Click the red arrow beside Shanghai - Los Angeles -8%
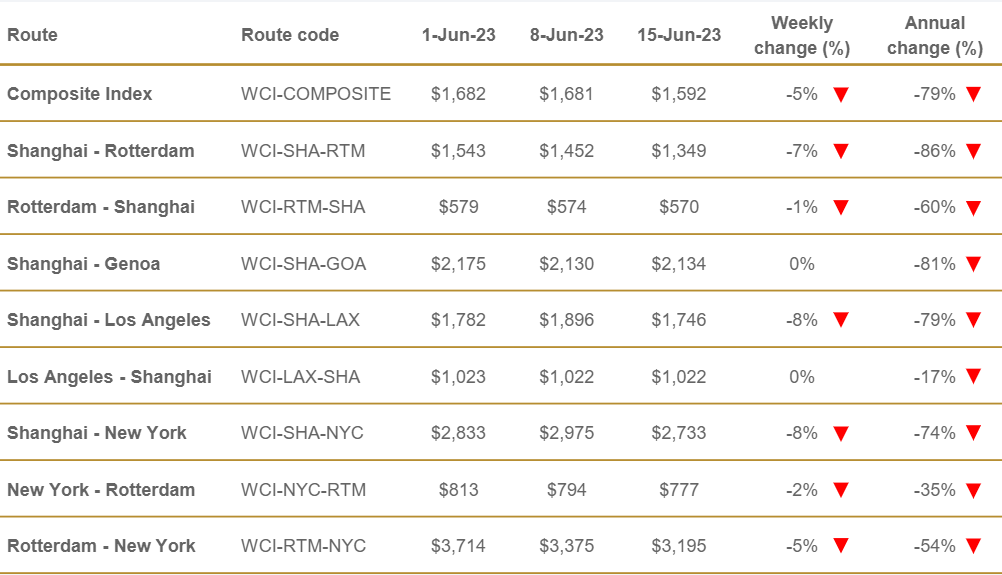This screenshot has height=575, width=1002. tap(840, 320)
